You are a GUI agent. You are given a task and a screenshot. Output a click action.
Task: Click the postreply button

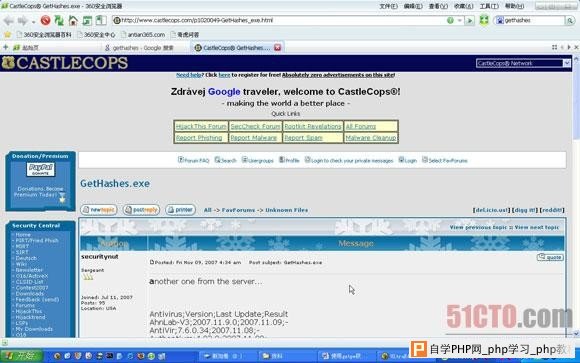[141, 210]
